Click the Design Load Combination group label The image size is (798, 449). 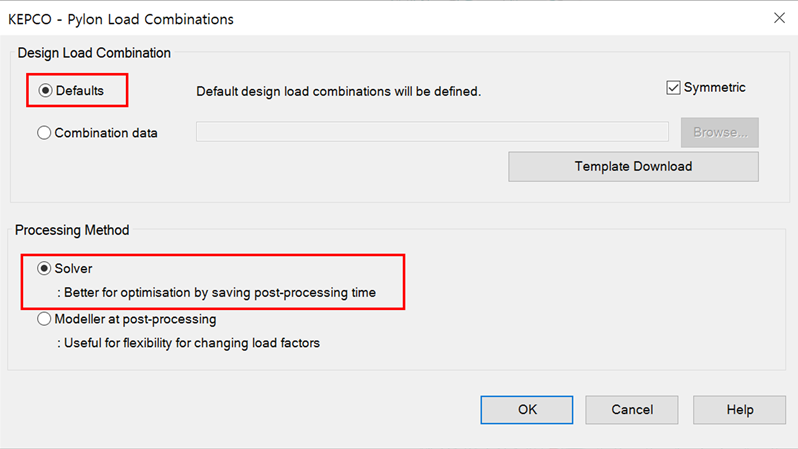click(94, 53)
